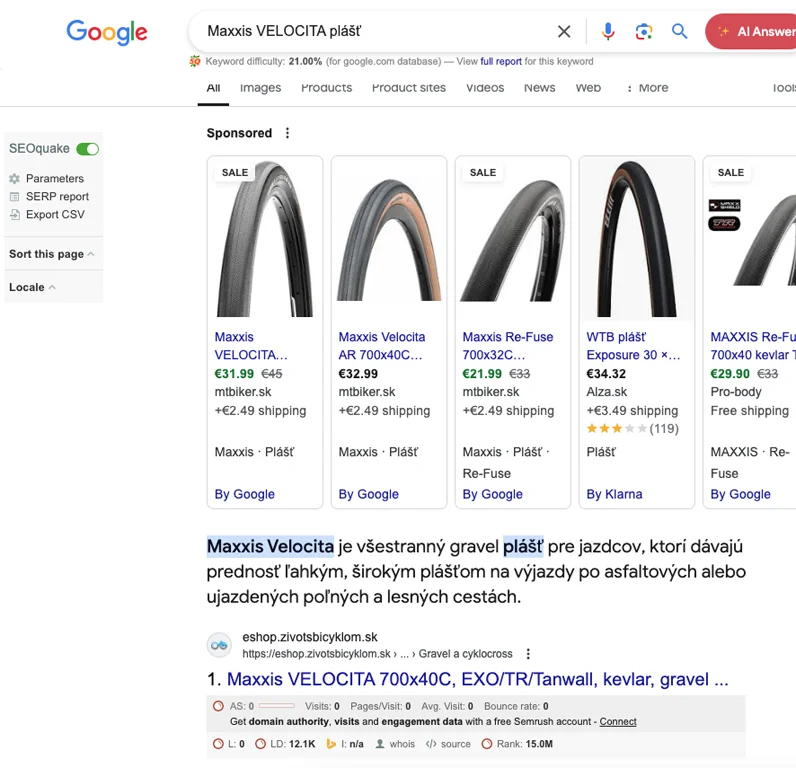Select WTB plášť Exposure product thumbnail
The height and width of the screenshot is (768, 796).
pyautogui.click(x=636, y=237)
